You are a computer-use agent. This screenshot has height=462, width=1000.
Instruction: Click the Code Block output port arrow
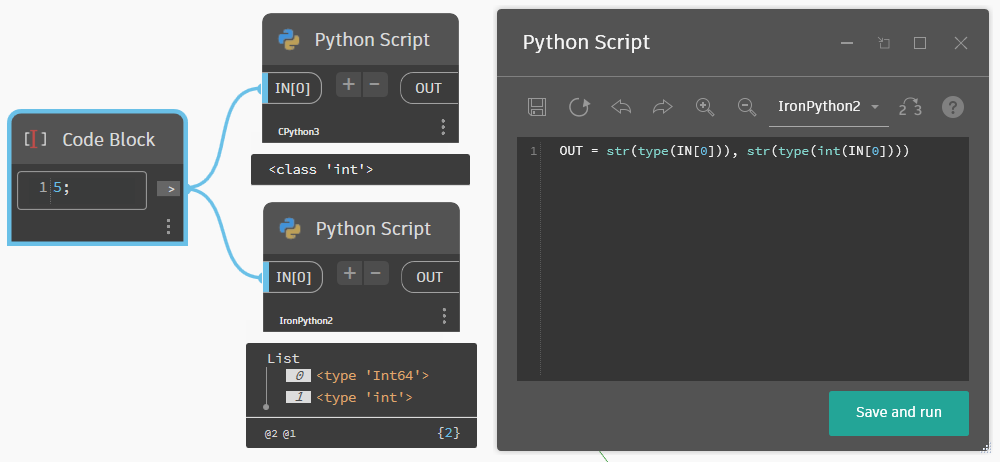pyautogui.click(x=169, y=188)
